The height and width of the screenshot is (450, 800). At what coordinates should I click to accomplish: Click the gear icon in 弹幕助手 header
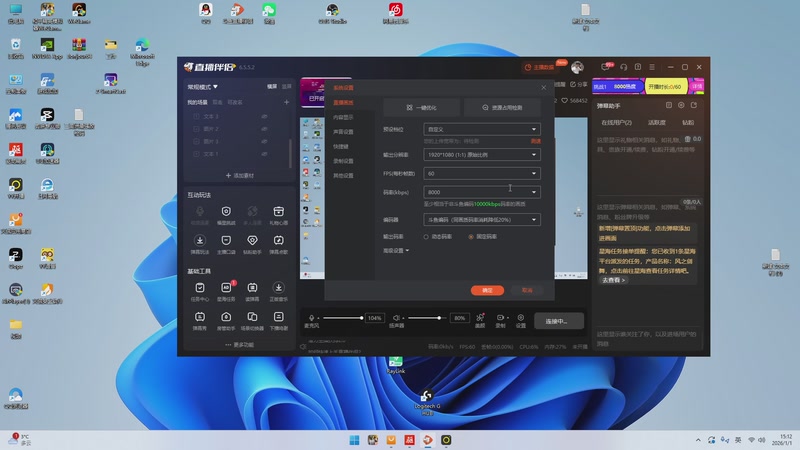(x=681, y=105)
